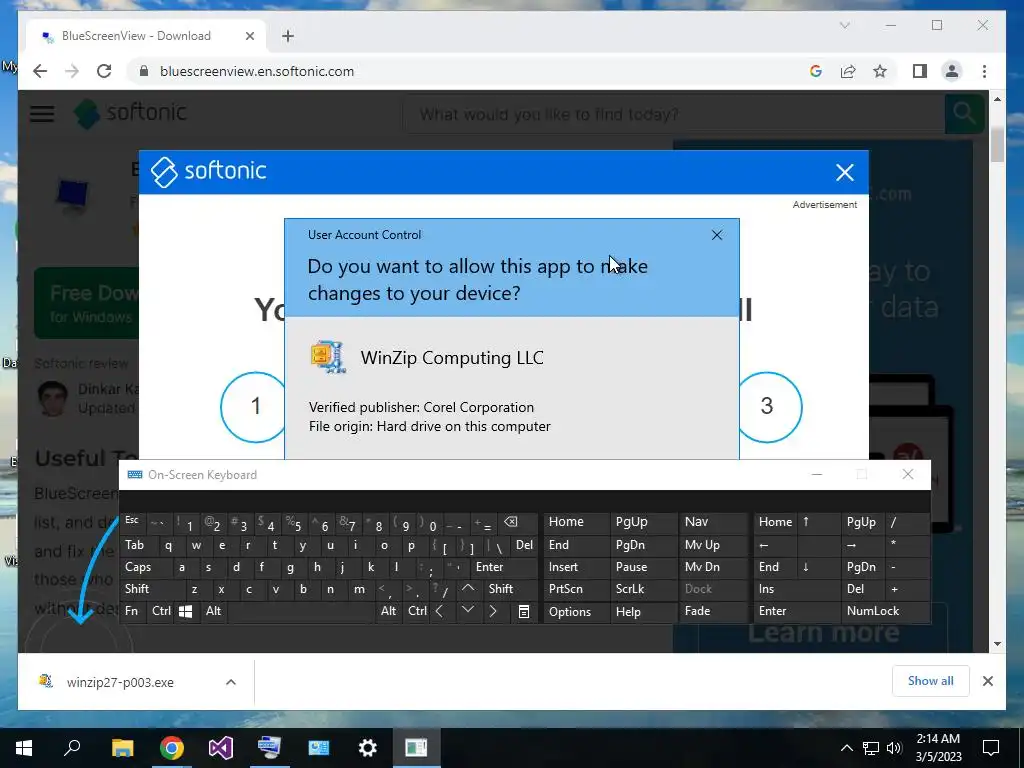Image resolution: width=1024 pixels, height=768 pixels.
Task: Open taskbar search
Action: tap(72, 748)
